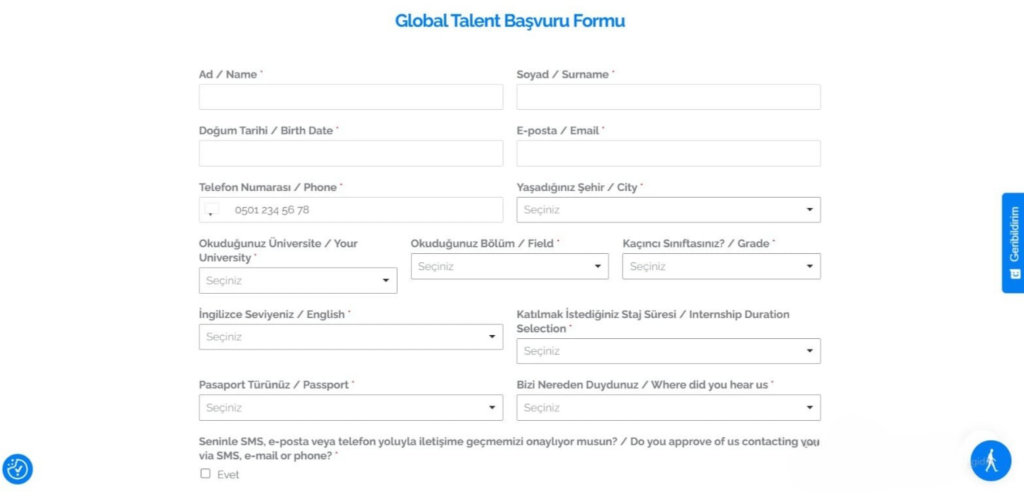Open the cookie consent checkmark icon

pyautogui.click(x=18, y=468)
